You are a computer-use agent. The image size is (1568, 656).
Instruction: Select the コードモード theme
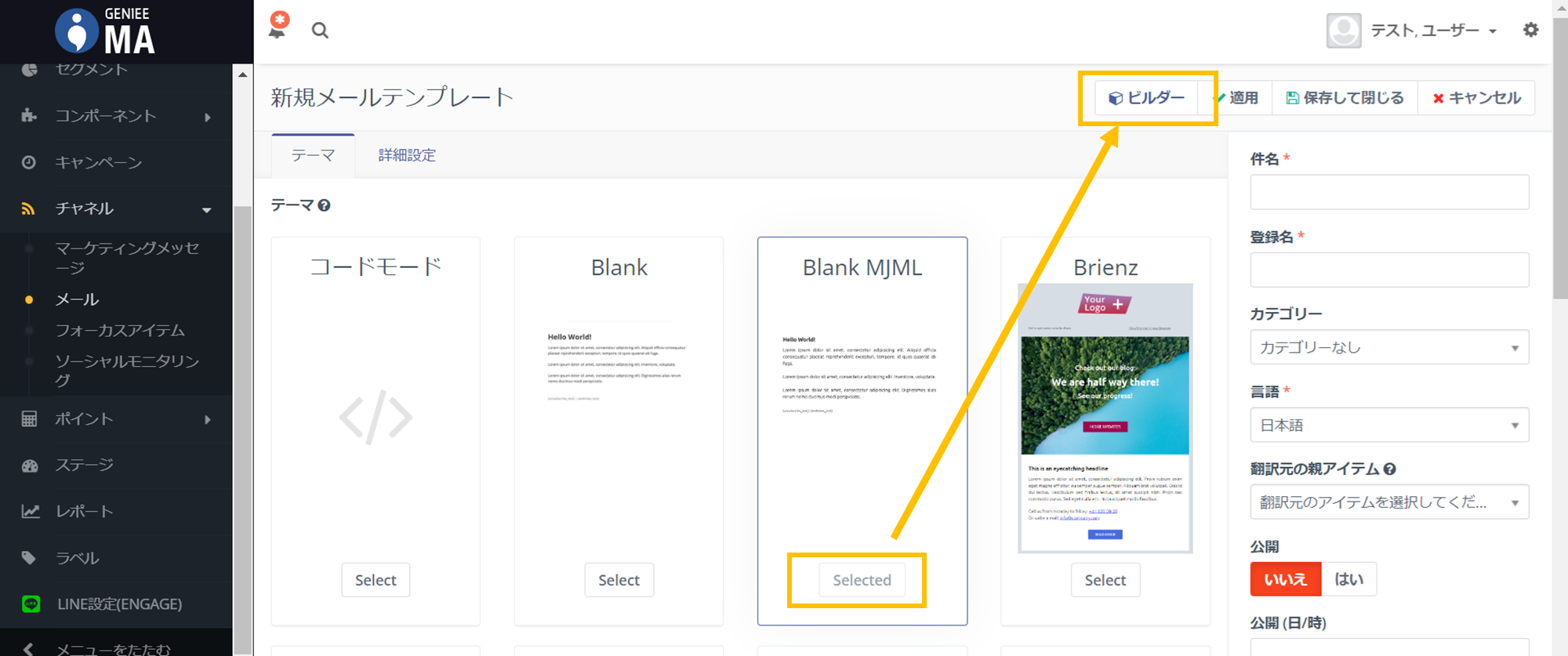[x=376, y=580]
